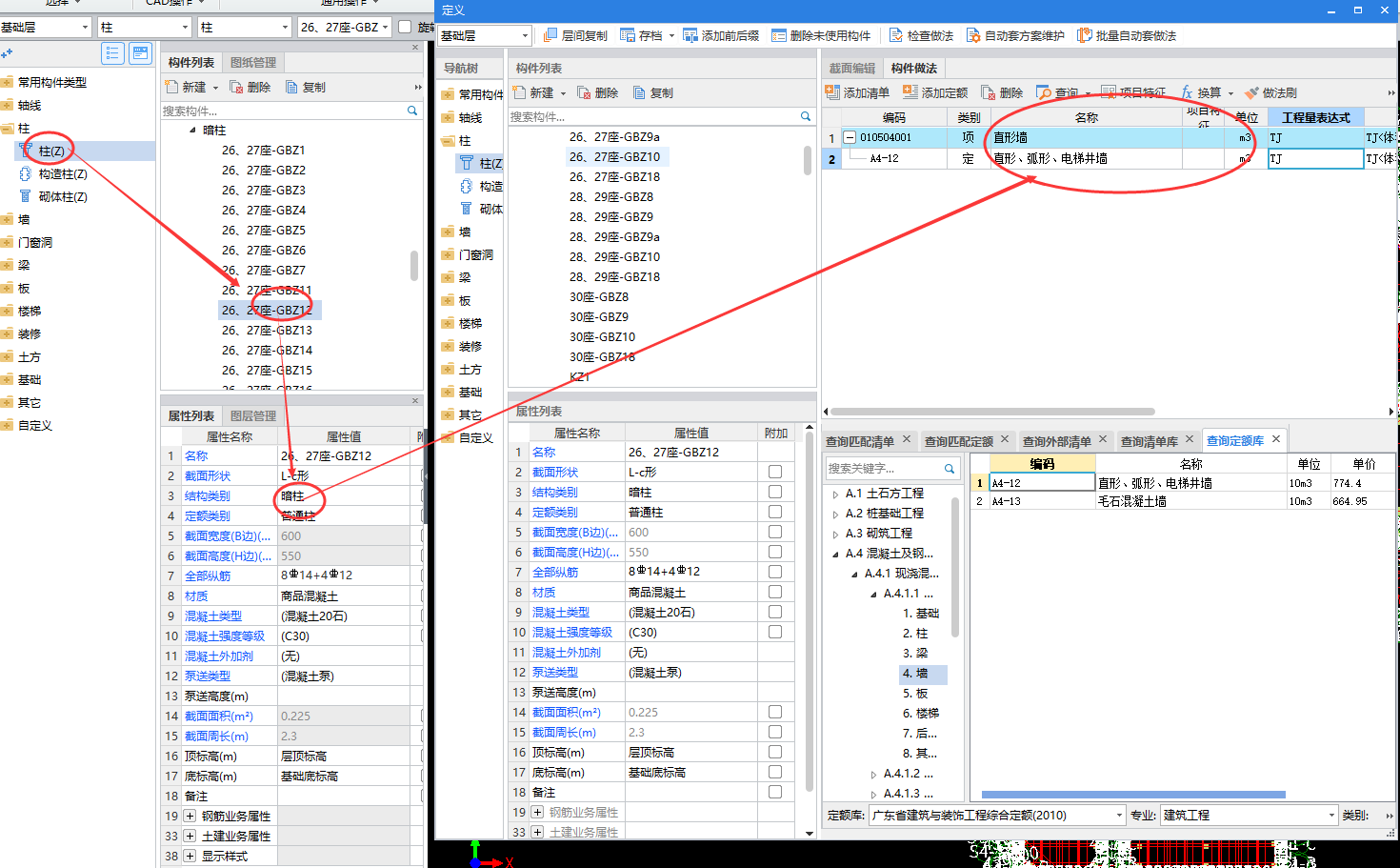Image resolution: width=1400 pixels, height=868 pixels.
Task: Switch to the 图纸管理 tab
Action: click(x=253, y=62)
